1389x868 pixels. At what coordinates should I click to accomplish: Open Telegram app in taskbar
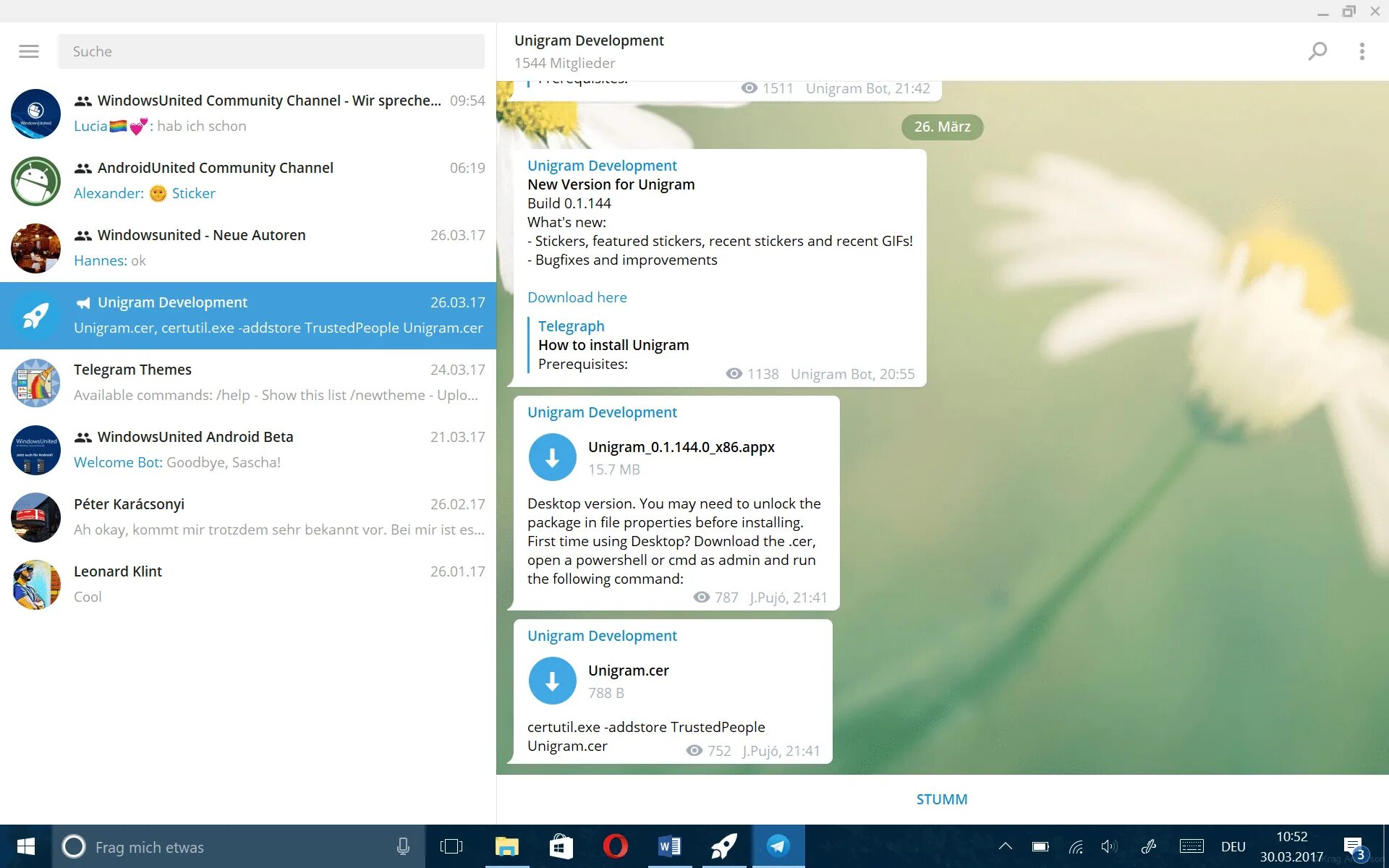[778, 846]
